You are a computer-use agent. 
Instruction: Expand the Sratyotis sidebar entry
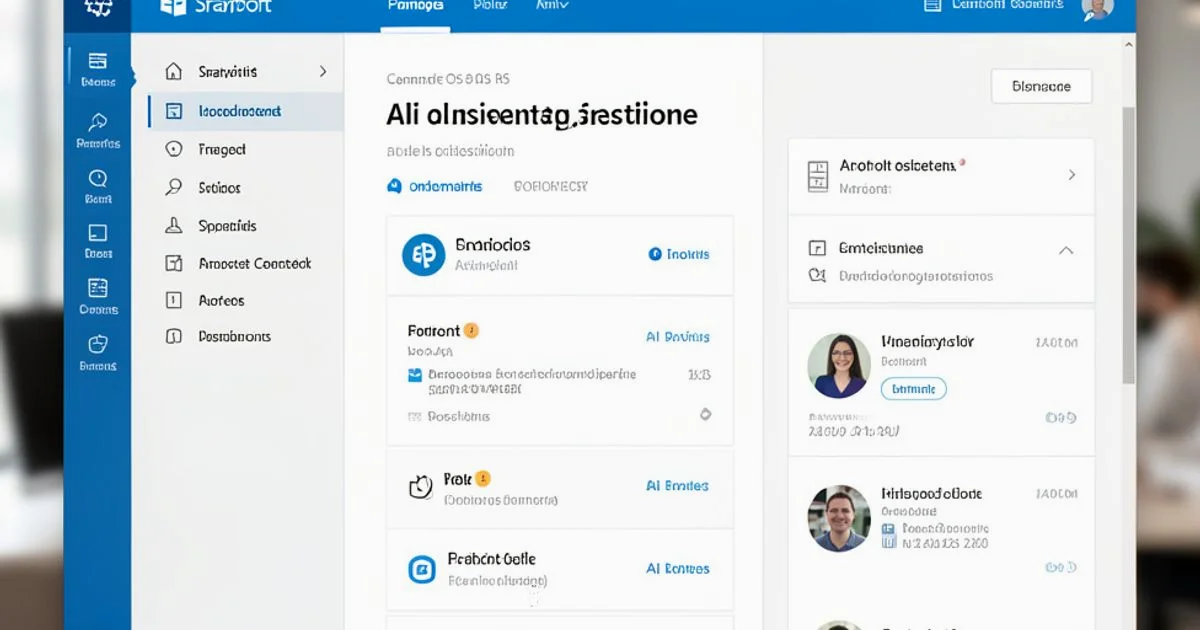[321, 71]
